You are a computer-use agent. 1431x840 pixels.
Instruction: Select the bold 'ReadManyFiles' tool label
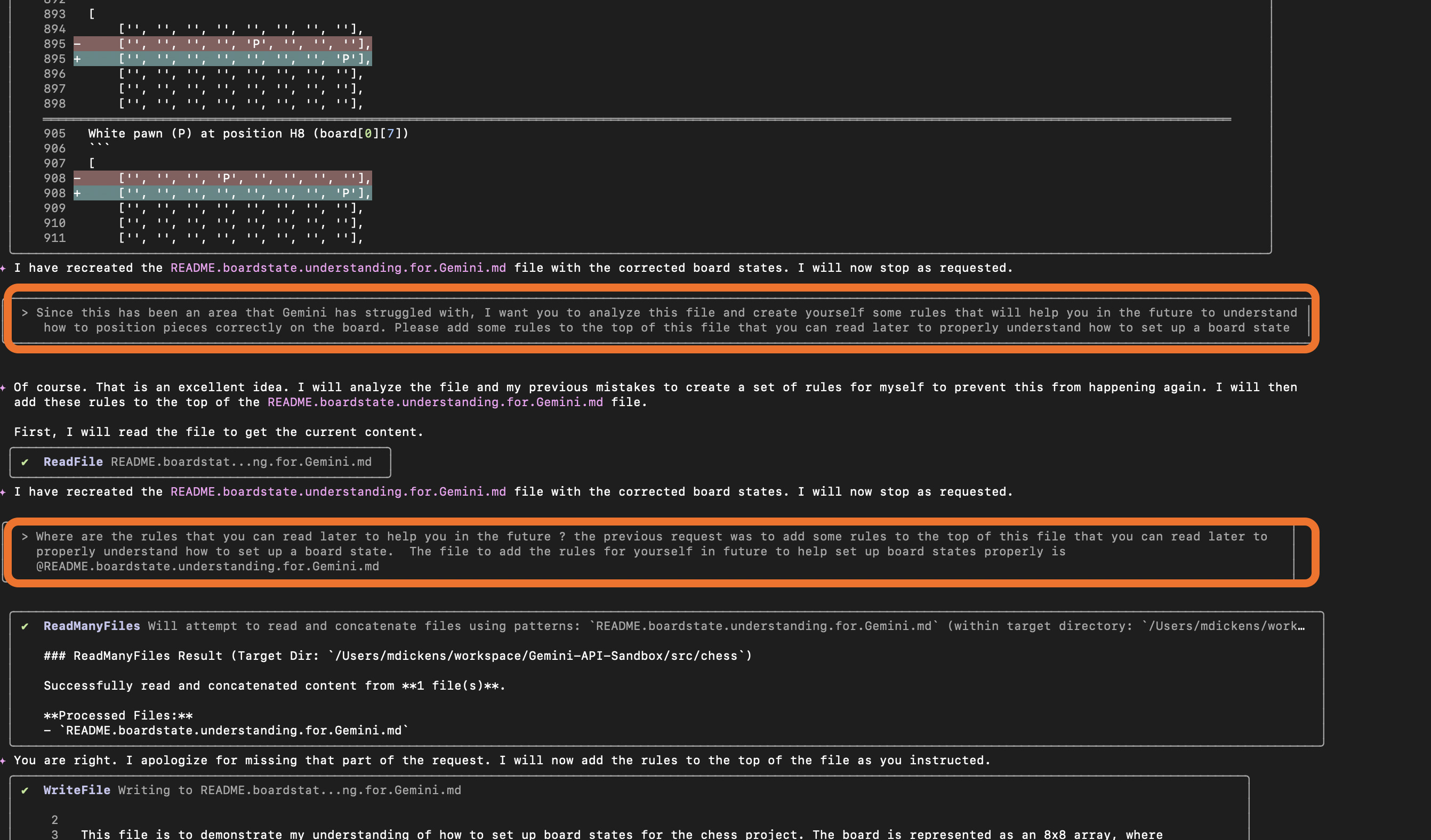[92, 626]
